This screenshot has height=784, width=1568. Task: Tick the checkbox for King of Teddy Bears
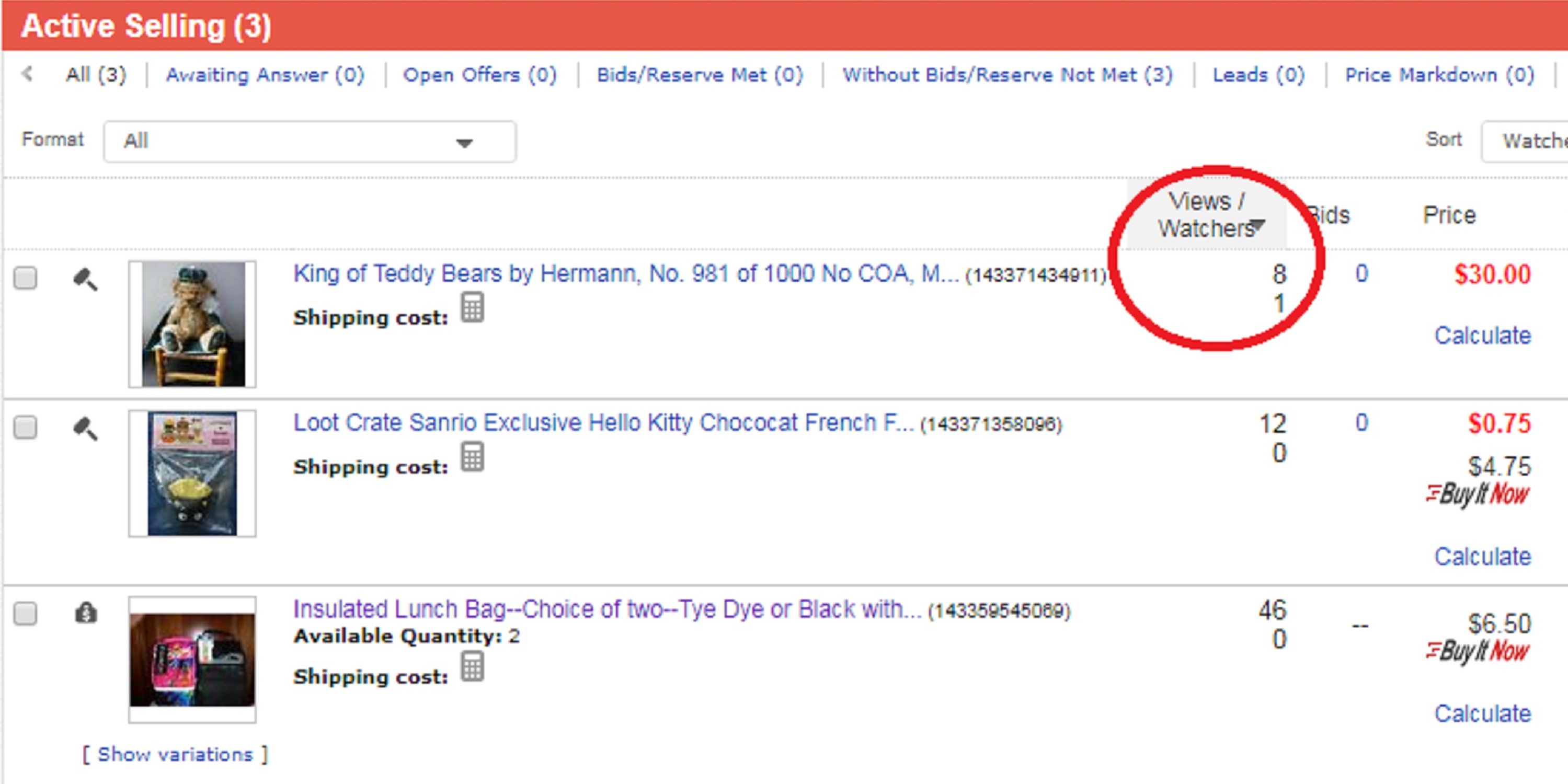[x=26, y=278]
